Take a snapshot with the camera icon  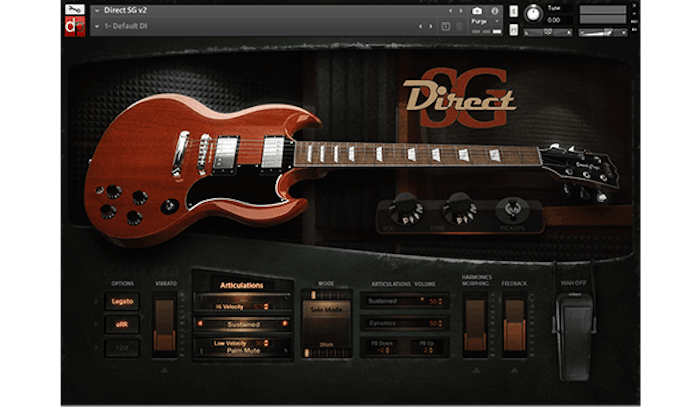coord(477,10)
